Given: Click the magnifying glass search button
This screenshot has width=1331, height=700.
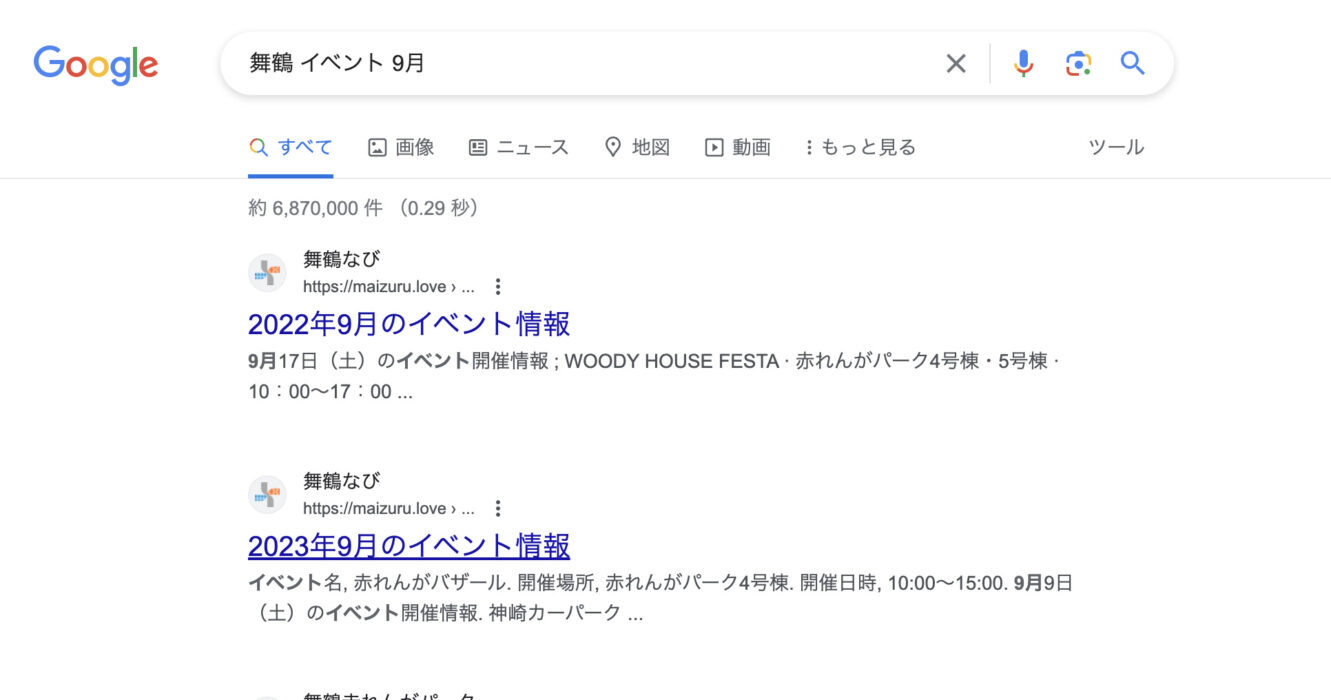Looking at the screenshot, I should (1132, 64).
